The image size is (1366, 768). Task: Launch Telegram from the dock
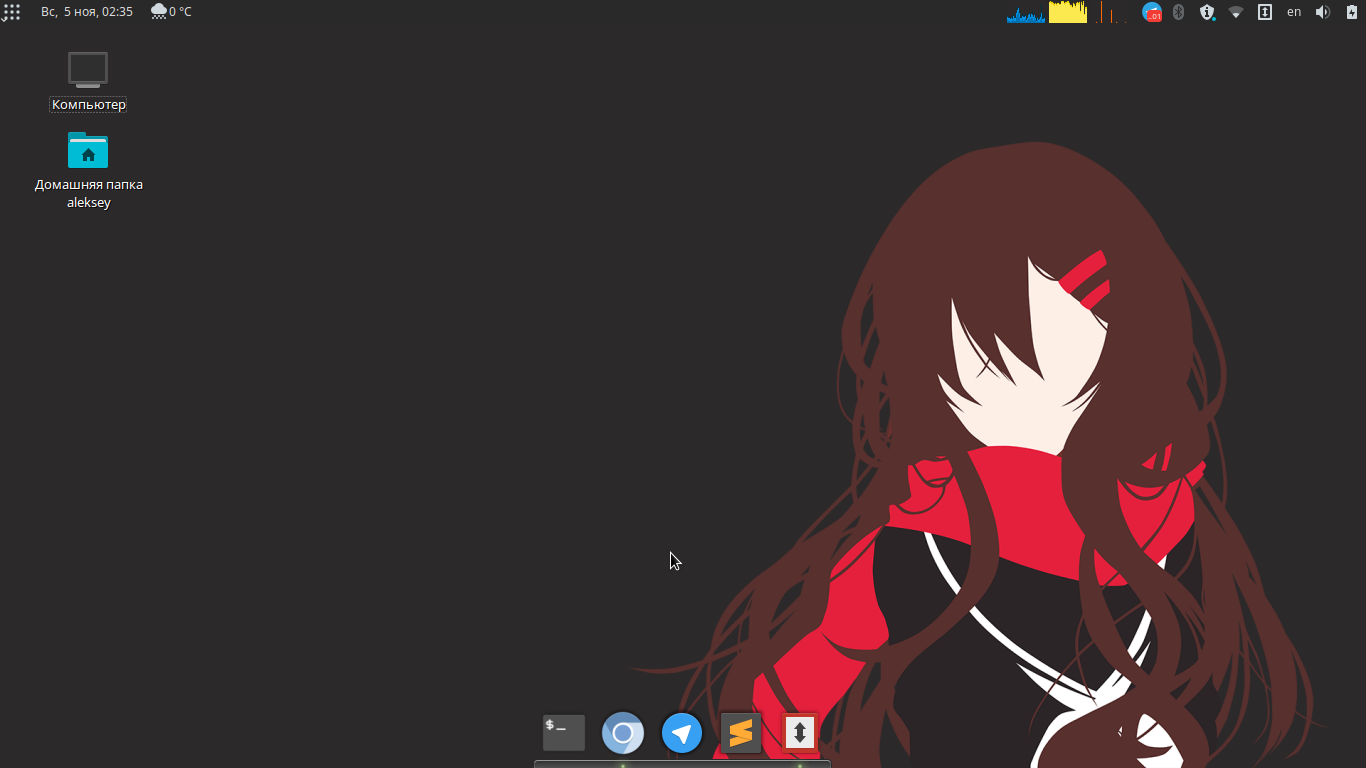coord(682,733)
